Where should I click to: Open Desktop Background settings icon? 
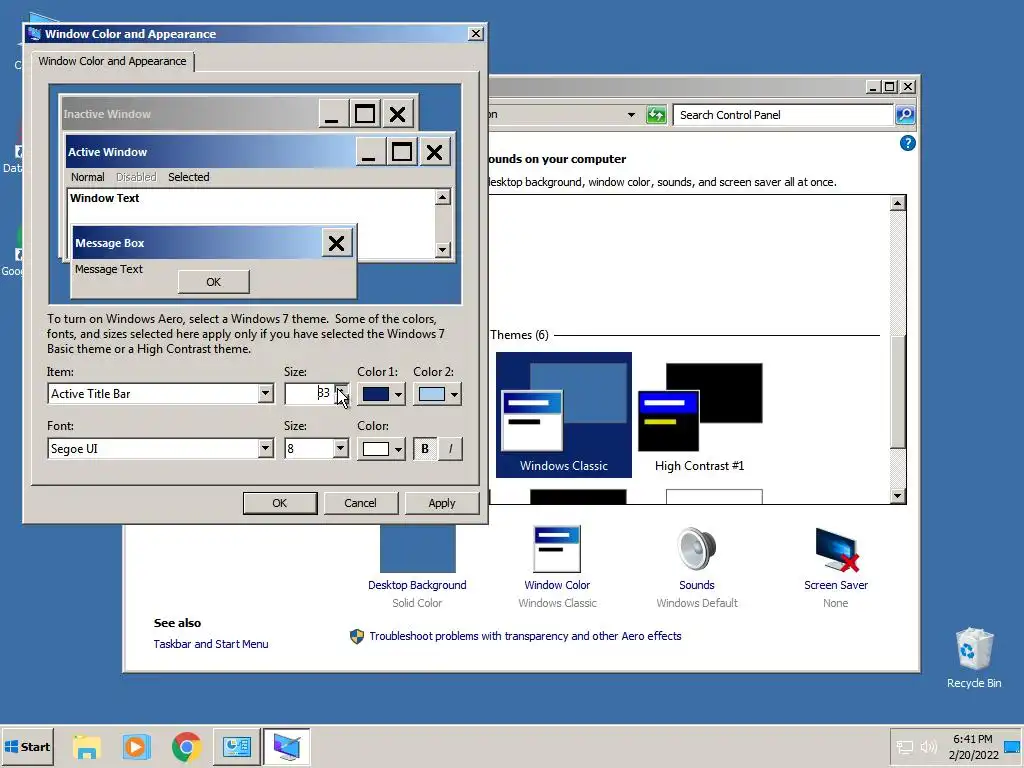coord(418,549)
